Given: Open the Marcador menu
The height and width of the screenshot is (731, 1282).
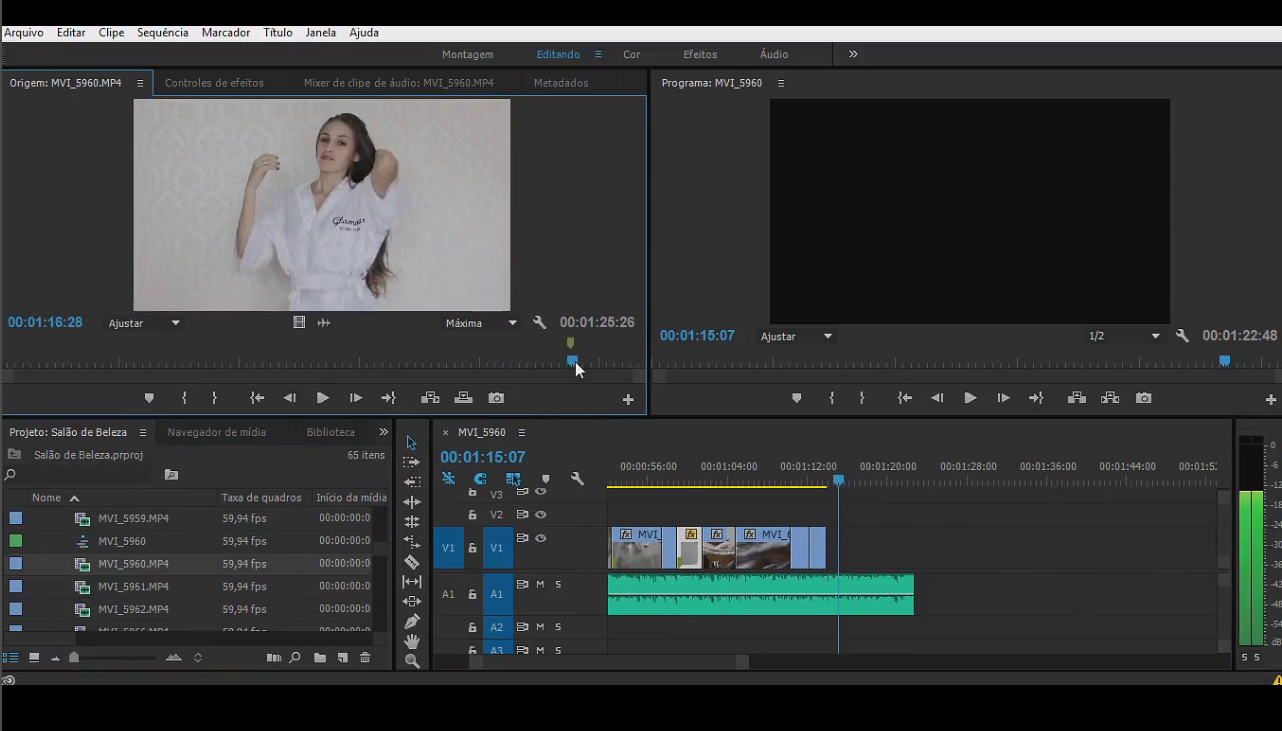Looking at the screenshot, I should coord(226,32).
